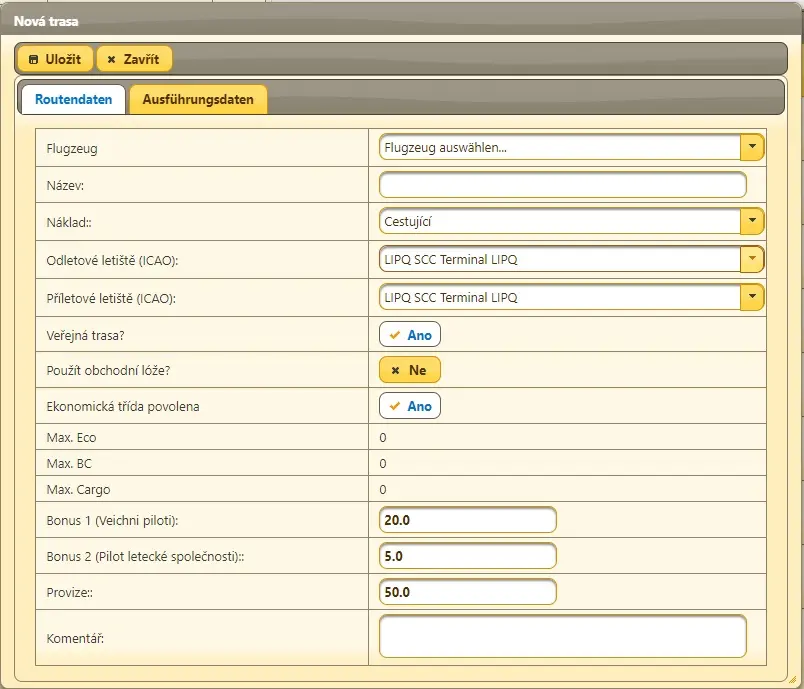
Task: Open the Ausführungsdaten tab
Action: click(x=198, y=99)
